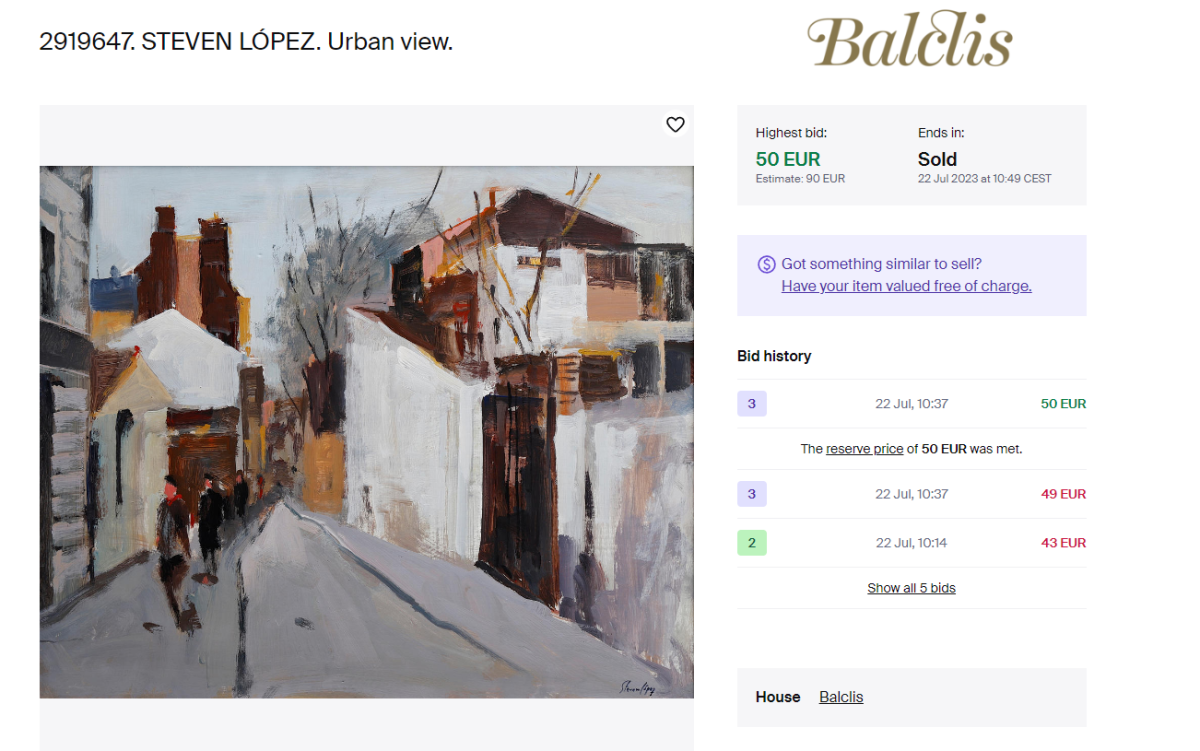Select the green bidder 2 badge

click(752, 543)
